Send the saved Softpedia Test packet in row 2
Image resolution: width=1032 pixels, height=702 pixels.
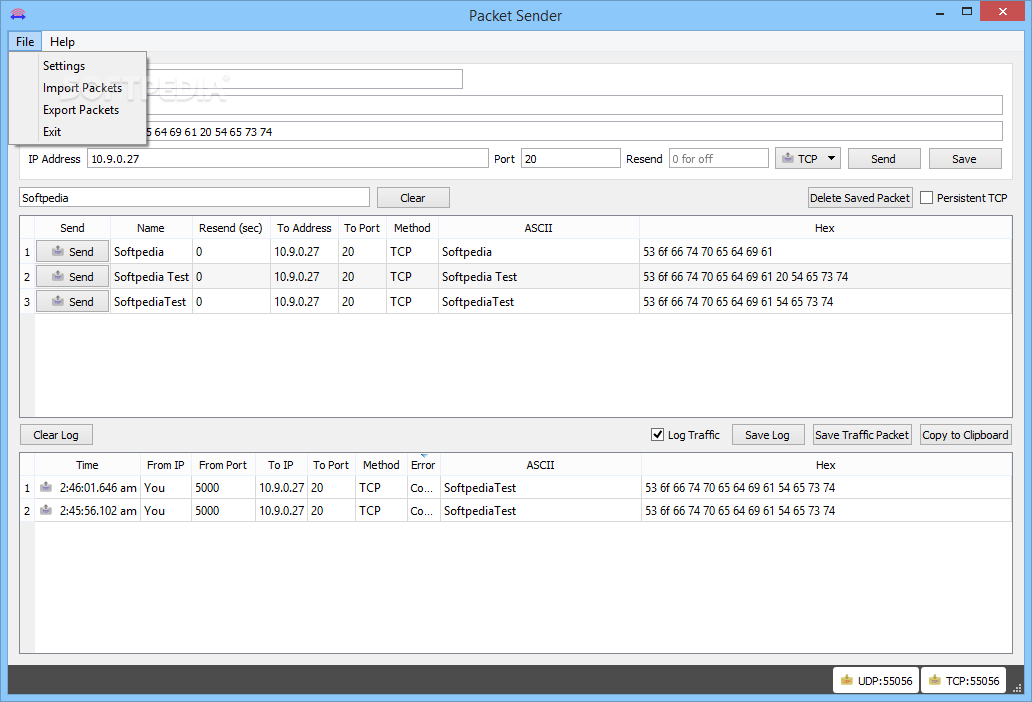point(72,276)
